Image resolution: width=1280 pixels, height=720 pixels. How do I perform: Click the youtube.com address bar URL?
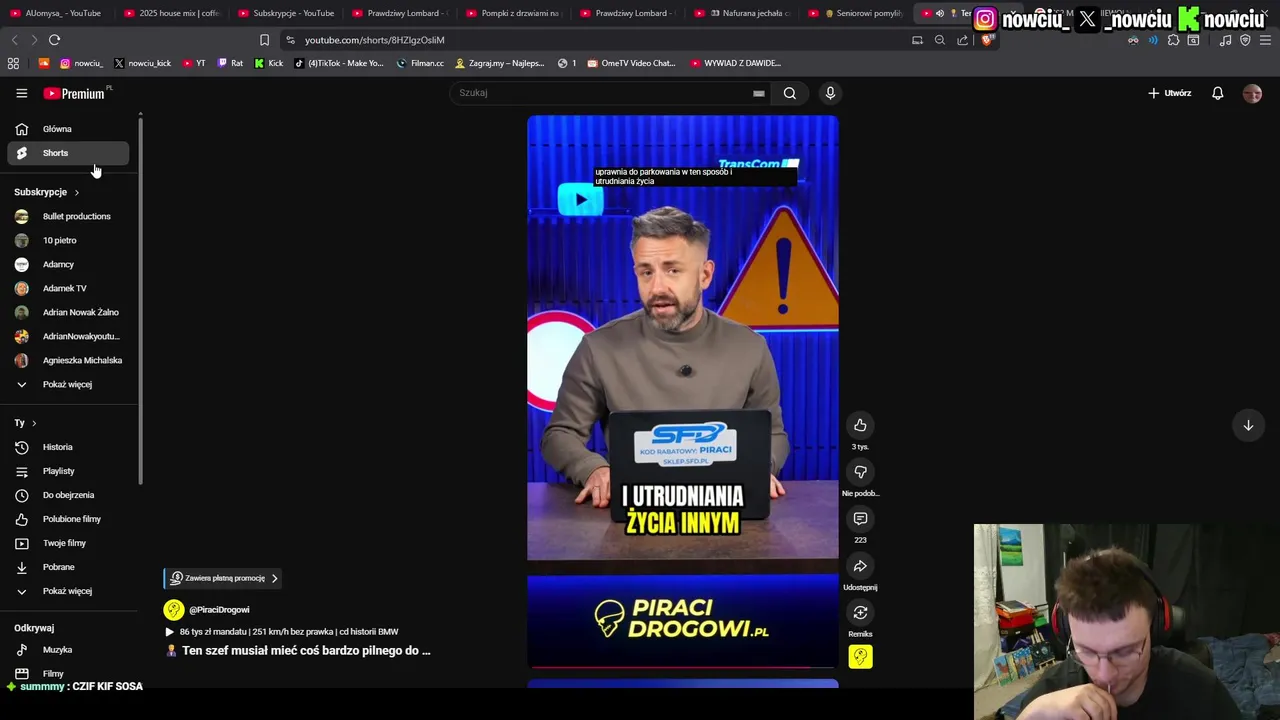pyautogui.click(x=375, y=40)
